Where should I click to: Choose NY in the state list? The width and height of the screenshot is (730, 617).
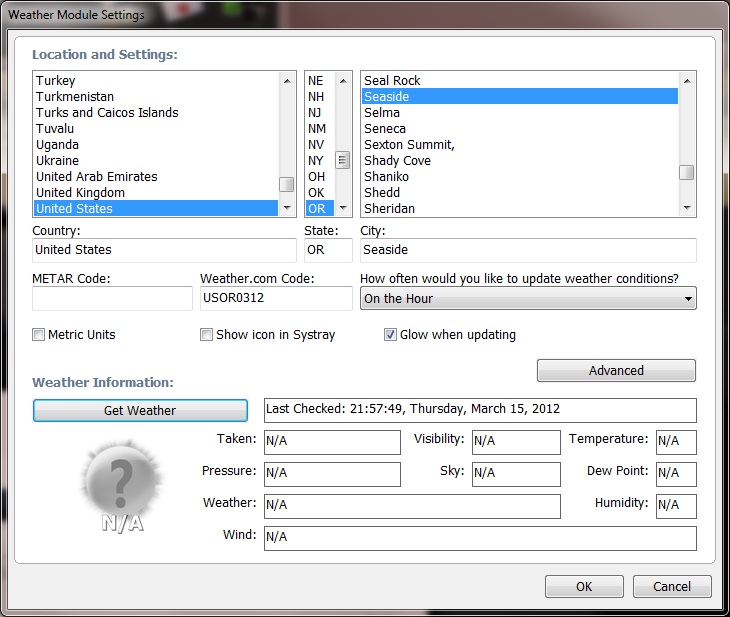click(x=316, y=161)
